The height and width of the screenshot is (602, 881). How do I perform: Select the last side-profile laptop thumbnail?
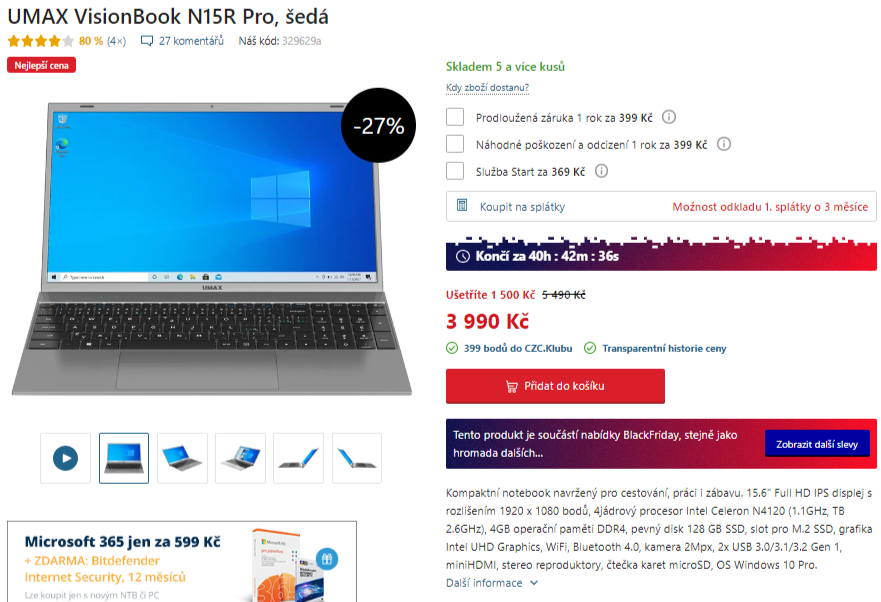[357, 458]
